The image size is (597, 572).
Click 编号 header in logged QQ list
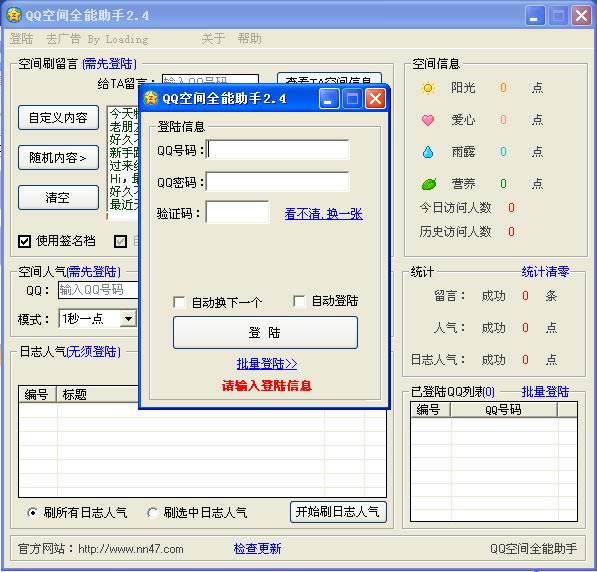coord(430,410)
